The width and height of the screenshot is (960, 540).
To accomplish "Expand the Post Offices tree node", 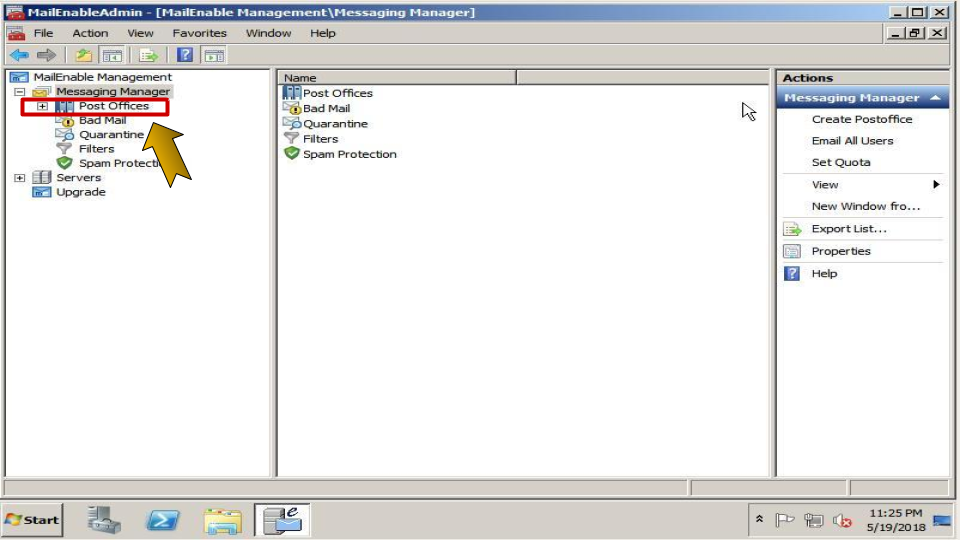I will pos(42,107).
